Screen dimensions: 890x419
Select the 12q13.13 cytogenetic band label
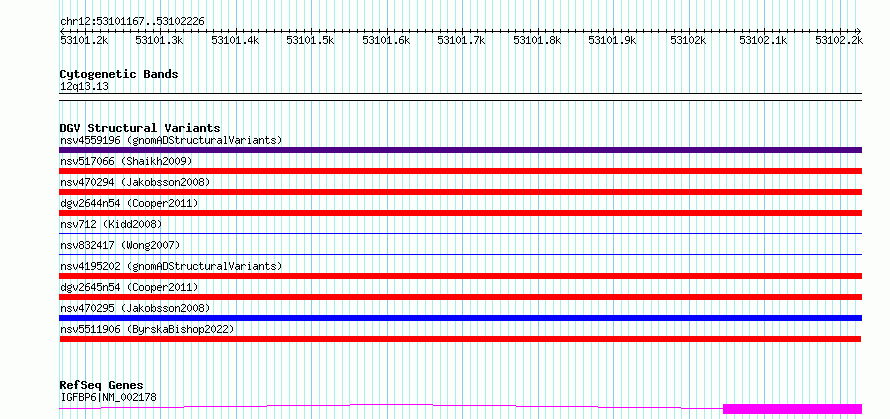84,87
